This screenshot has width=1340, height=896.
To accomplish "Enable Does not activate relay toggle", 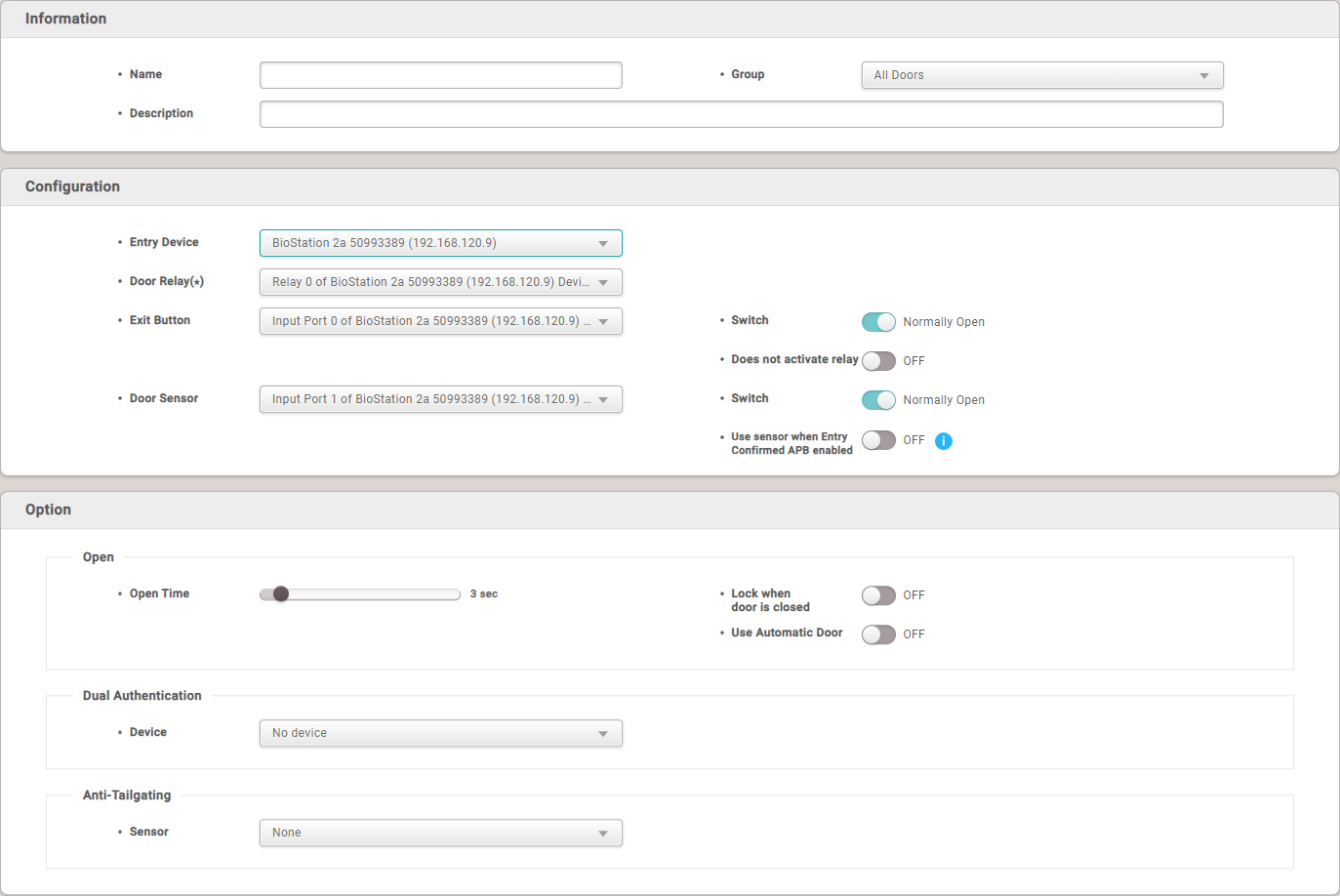I will coord(878,361).
